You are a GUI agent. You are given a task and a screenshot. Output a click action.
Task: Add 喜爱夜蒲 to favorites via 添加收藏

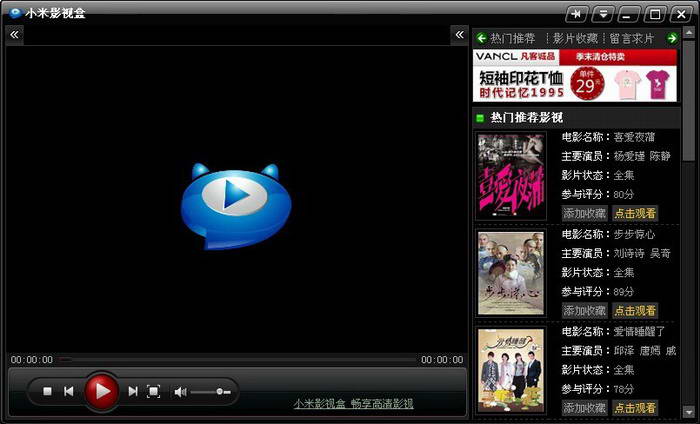pyautogui.click(x=584, y=213)
